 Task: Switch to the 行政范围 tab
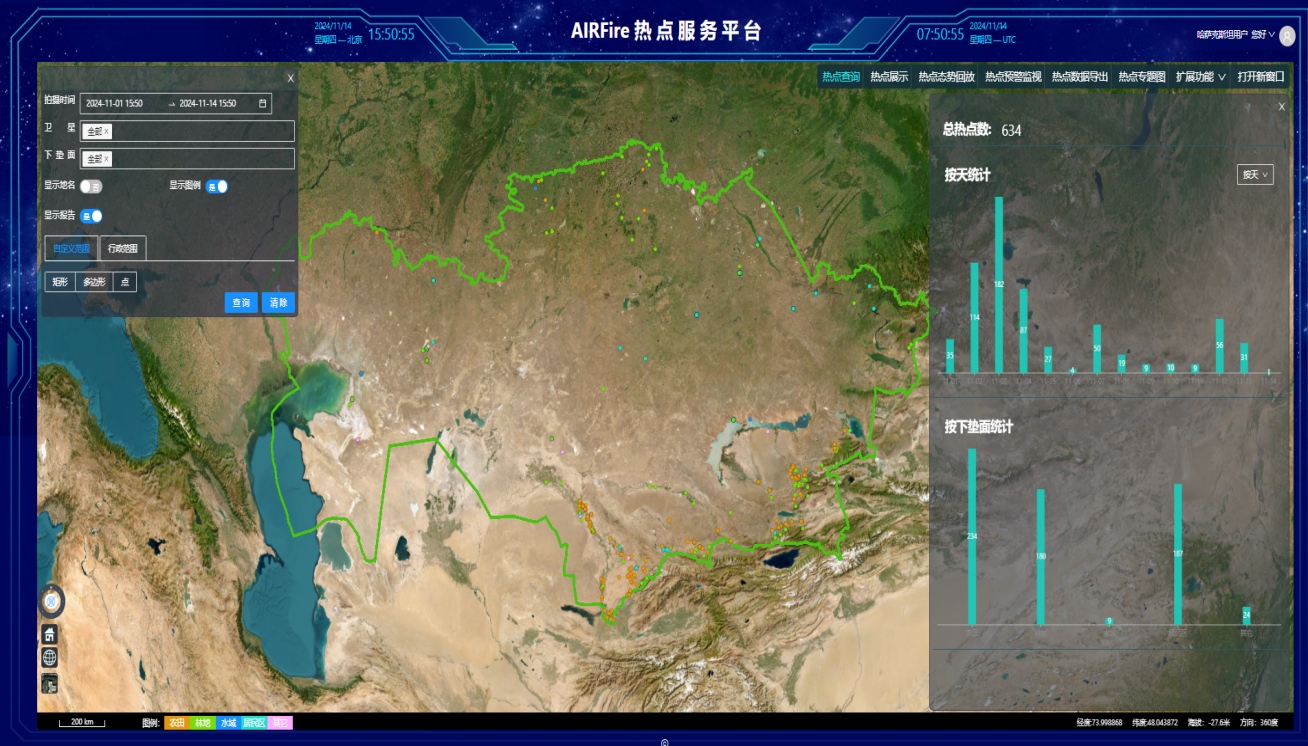124,248
